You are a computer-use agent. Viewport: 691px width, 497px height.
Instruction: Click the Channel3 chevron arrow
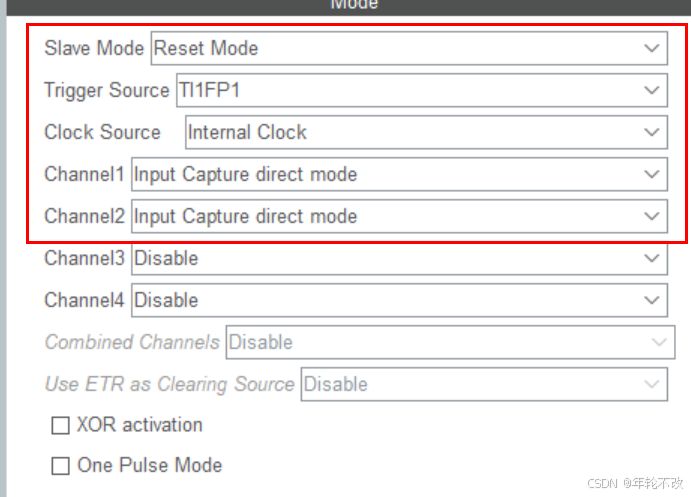click(x=653, y=258)
